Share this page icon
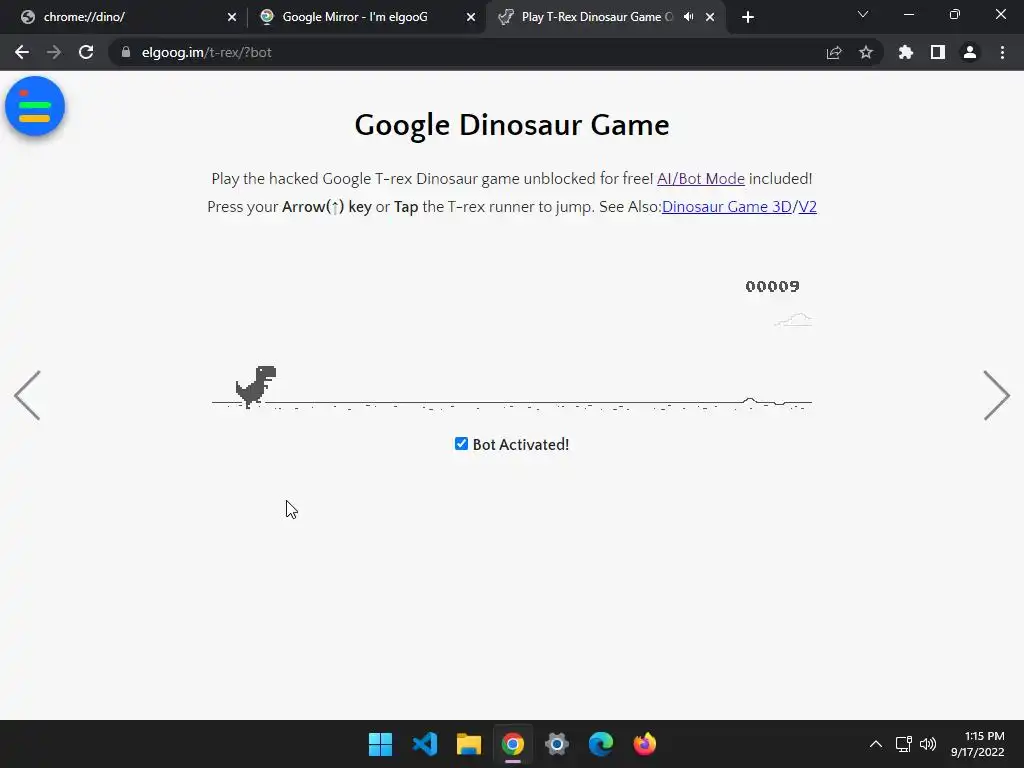Screen dimensions: 1024x768 [834, 52]
